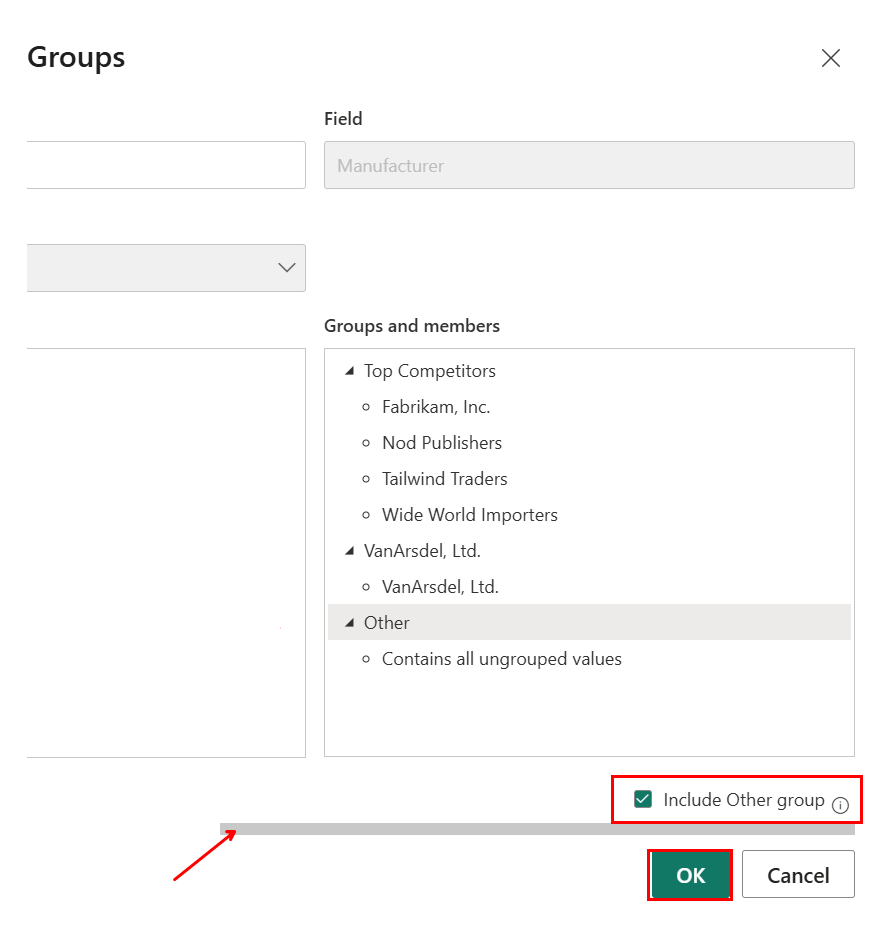Select the Top Competitors group header
This screenshot has height=928, width=882.
coord(430,371)
